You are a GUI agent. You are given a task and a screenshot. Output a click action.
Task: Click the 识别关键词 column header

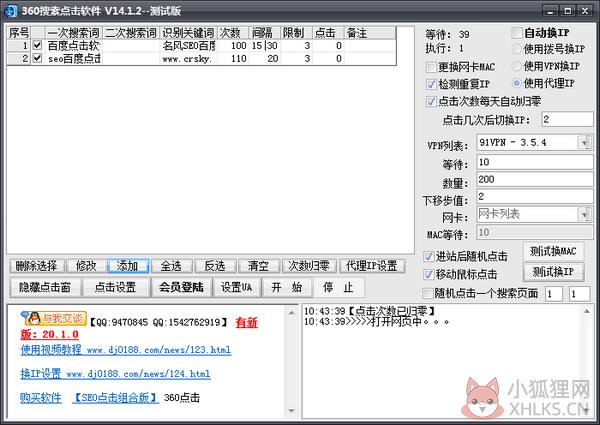tap(188, 33)
